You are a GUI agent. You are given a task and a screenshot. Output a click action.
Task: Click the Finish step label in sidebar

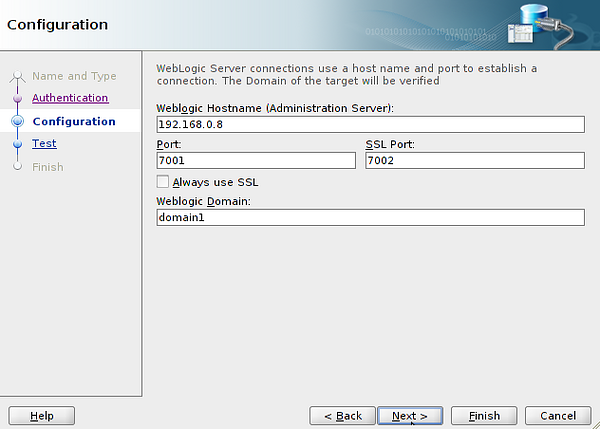tap(47, 167)
